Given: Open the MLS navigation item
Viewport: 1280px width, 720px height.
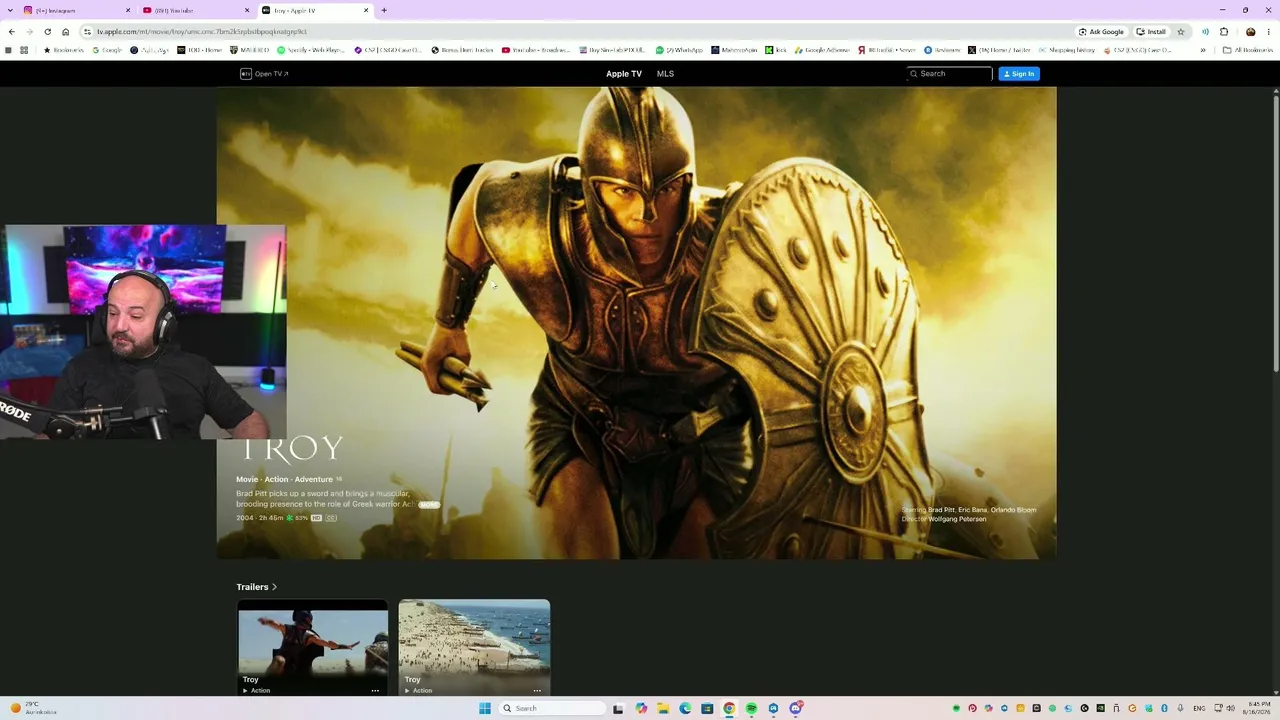Looking at the screenshot, I should click(x=665, y=74).
